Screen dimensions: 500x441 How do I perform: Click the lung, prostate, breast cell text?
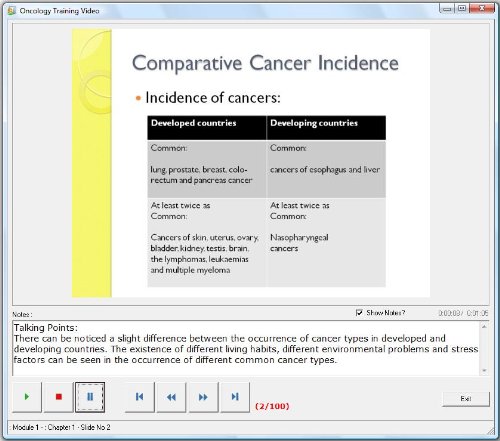point(201,175)
